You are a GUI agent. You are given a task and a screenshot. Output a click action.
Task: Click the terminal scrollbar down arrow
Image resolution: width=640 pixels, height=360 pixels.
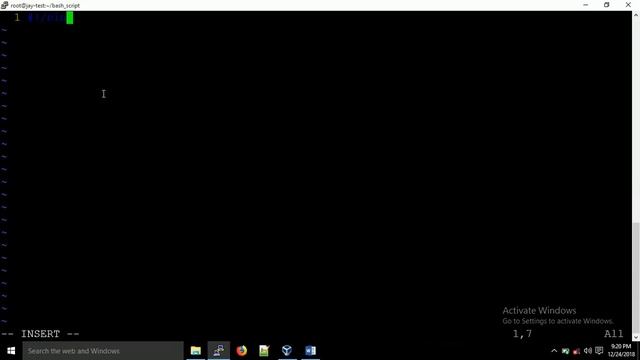(636, 338)
